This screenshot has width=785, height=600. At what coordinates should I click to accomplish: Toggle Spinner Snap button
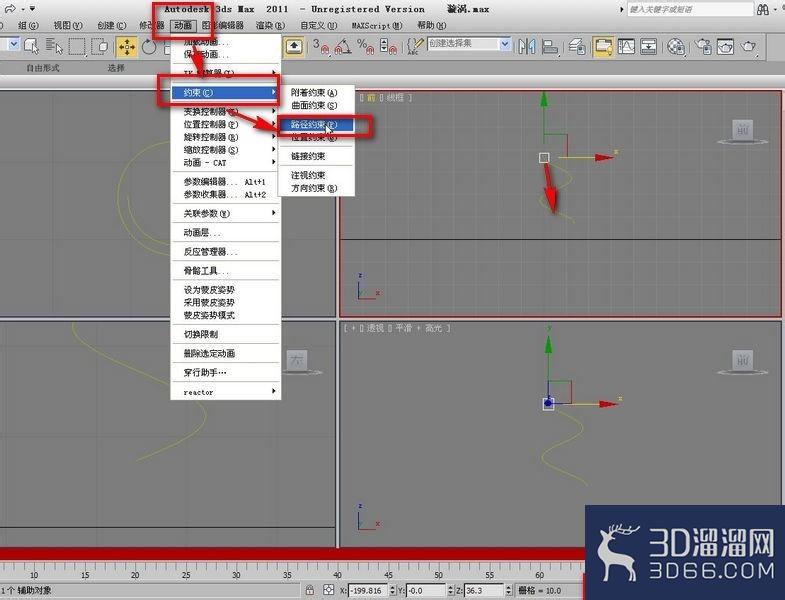(x=388, y=47)
